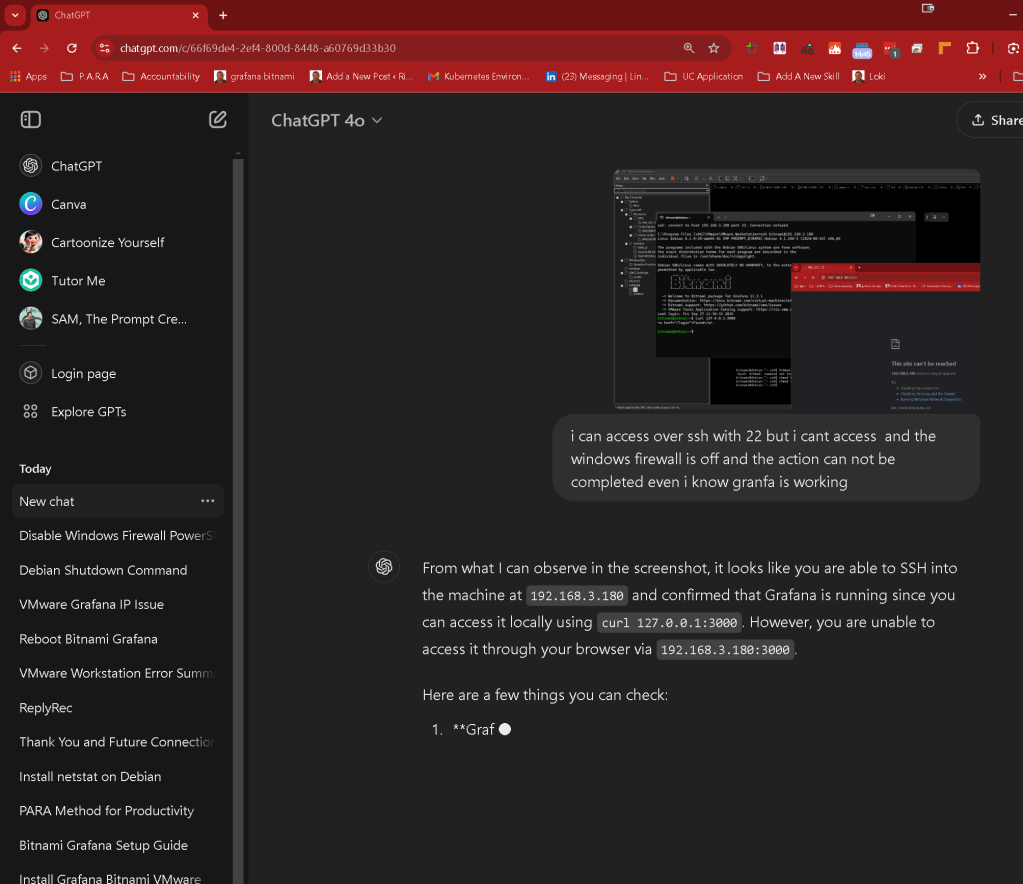Open the purple book extension icon
This screenshot has height=884, width=1023.
[779, 48]
